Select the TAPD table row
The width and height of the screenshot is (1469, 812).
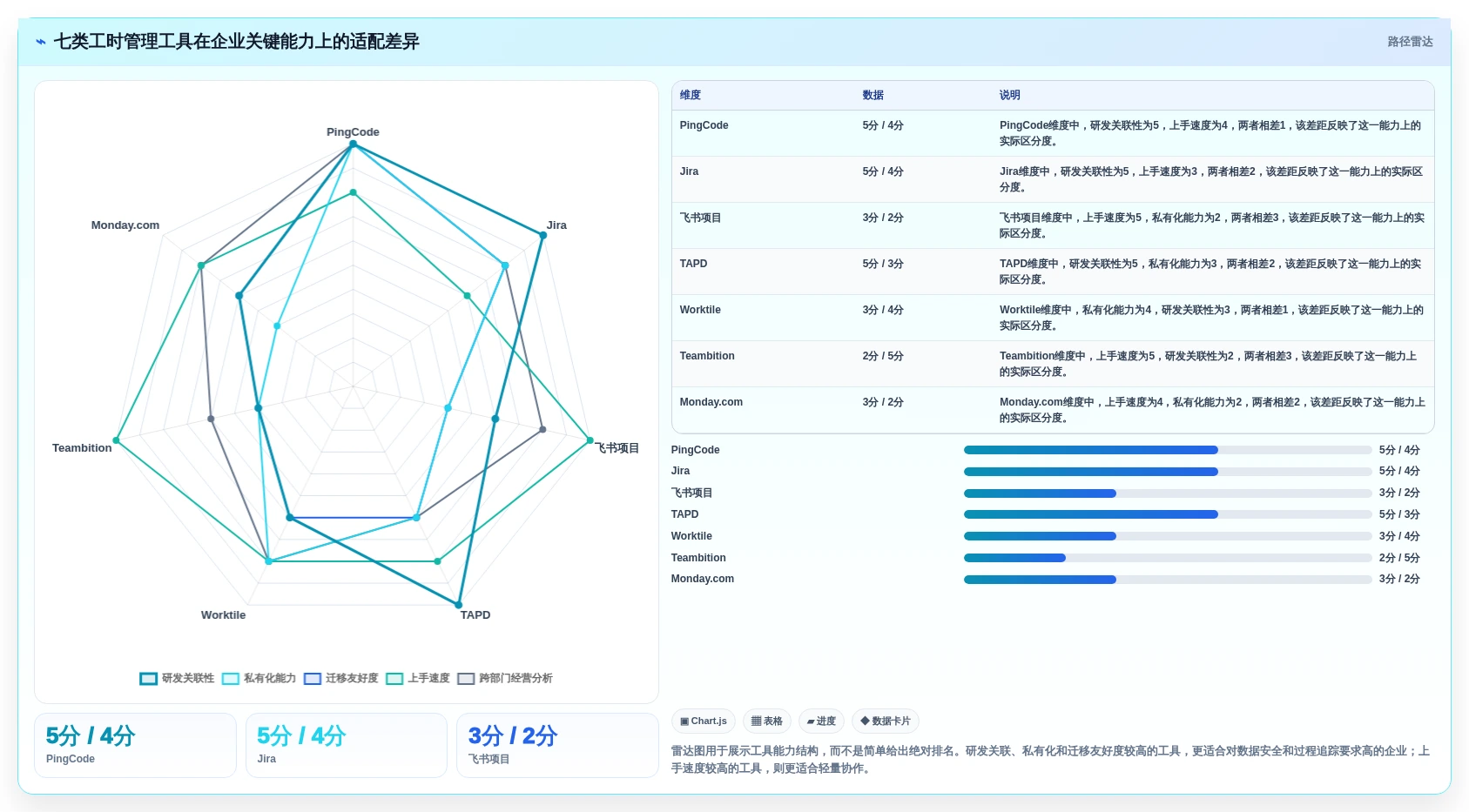click(1053, 272)
